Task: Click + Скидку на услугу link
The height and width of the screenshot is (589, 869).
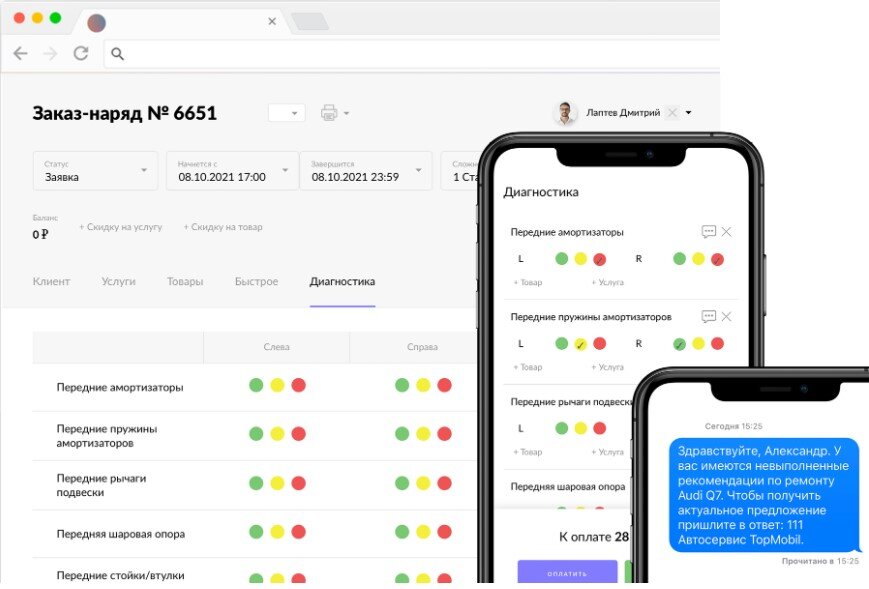Action: (x=120, y=227)
